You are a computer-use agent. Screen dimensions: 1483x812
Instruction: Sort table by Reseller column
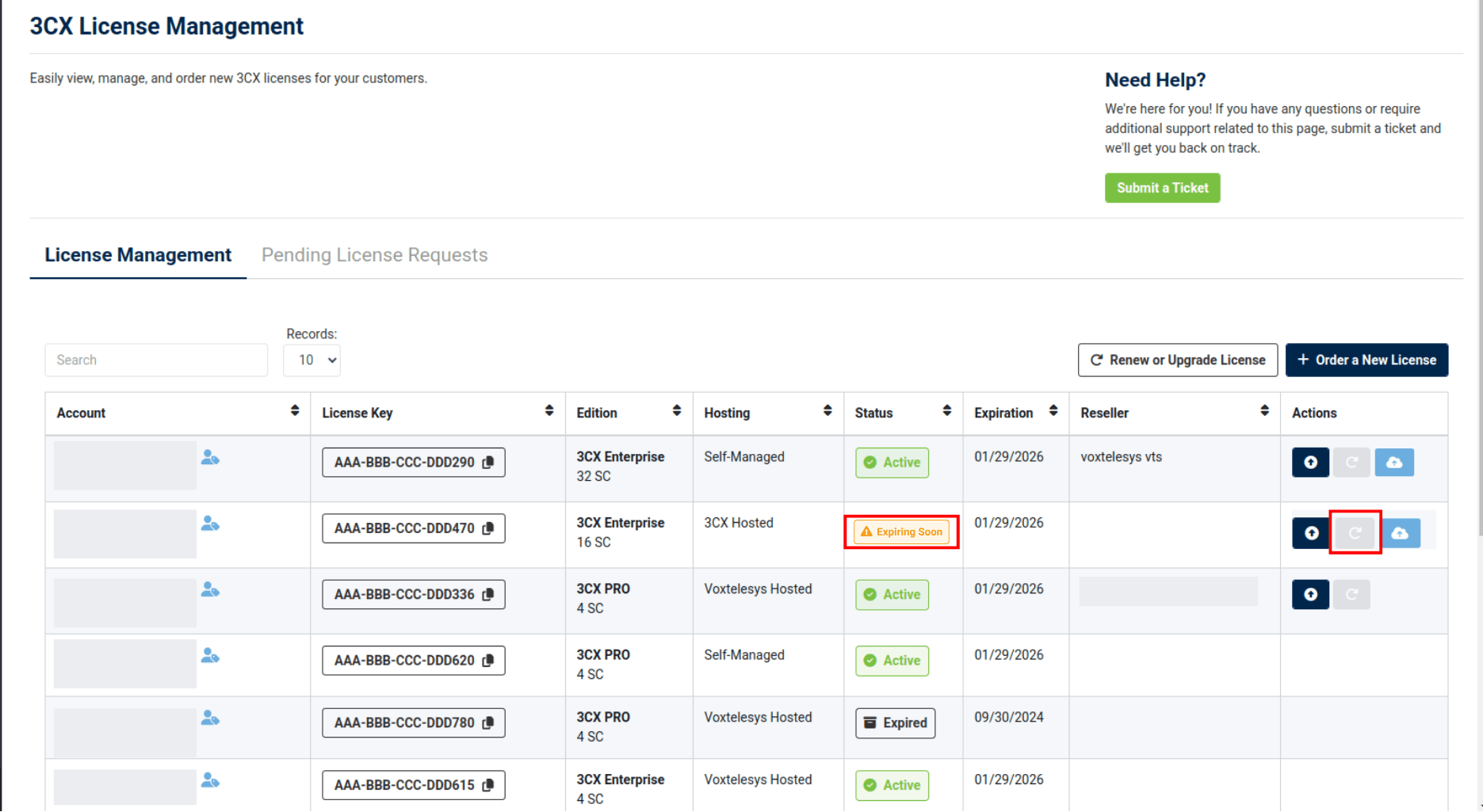pos(1265,411)
